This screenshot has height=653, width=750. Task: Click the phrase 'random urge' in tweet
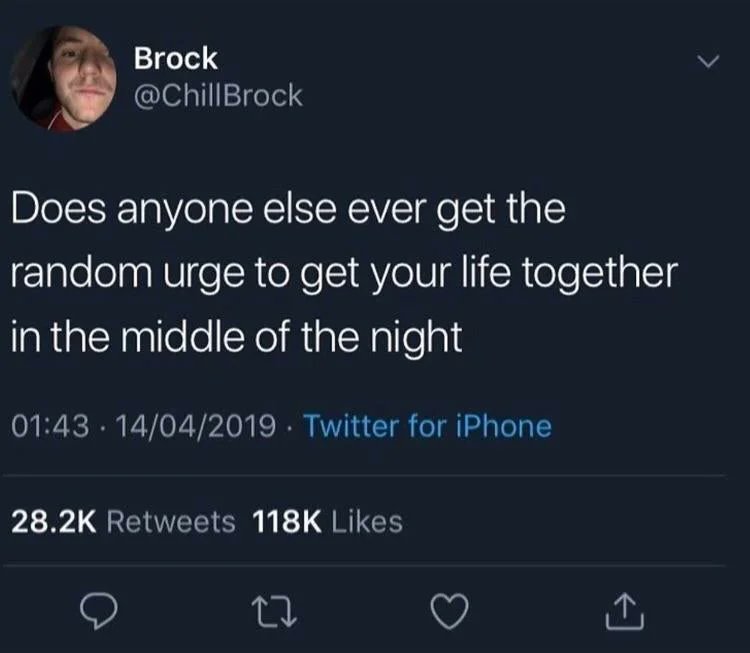pyautogui.click(x=128, y=274)
